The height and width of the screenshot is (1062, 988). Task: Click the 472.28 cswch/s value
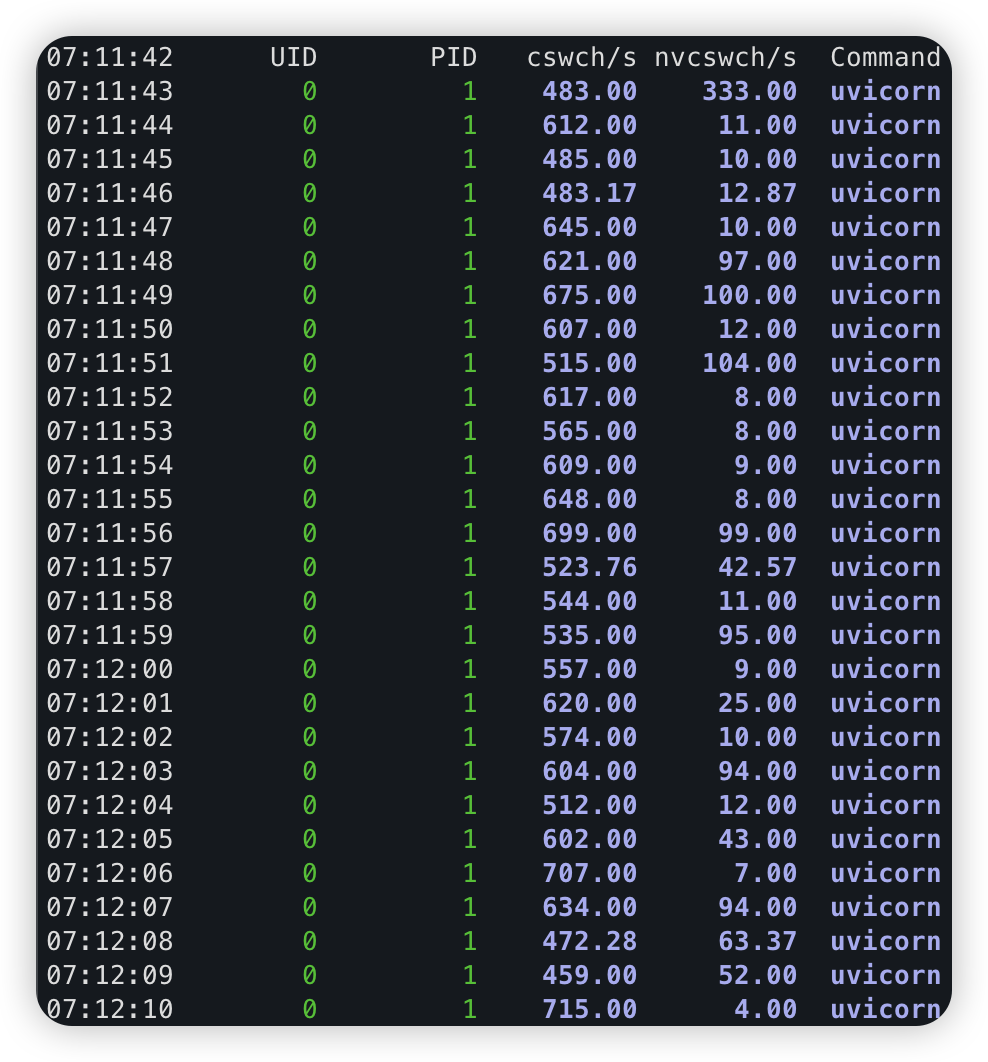(589, 942)
